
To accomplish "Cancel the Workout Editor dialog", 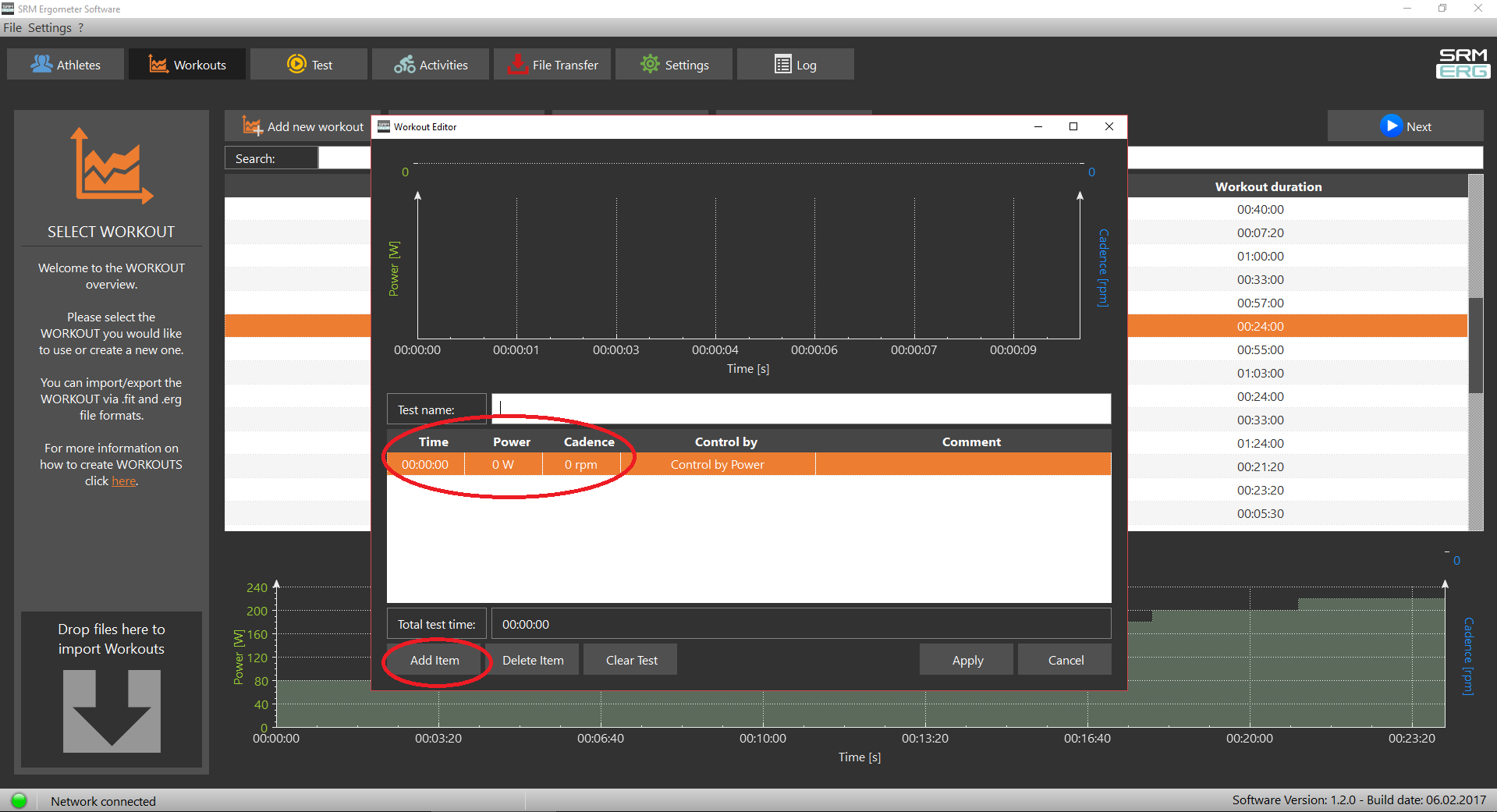I will 1066,660.
